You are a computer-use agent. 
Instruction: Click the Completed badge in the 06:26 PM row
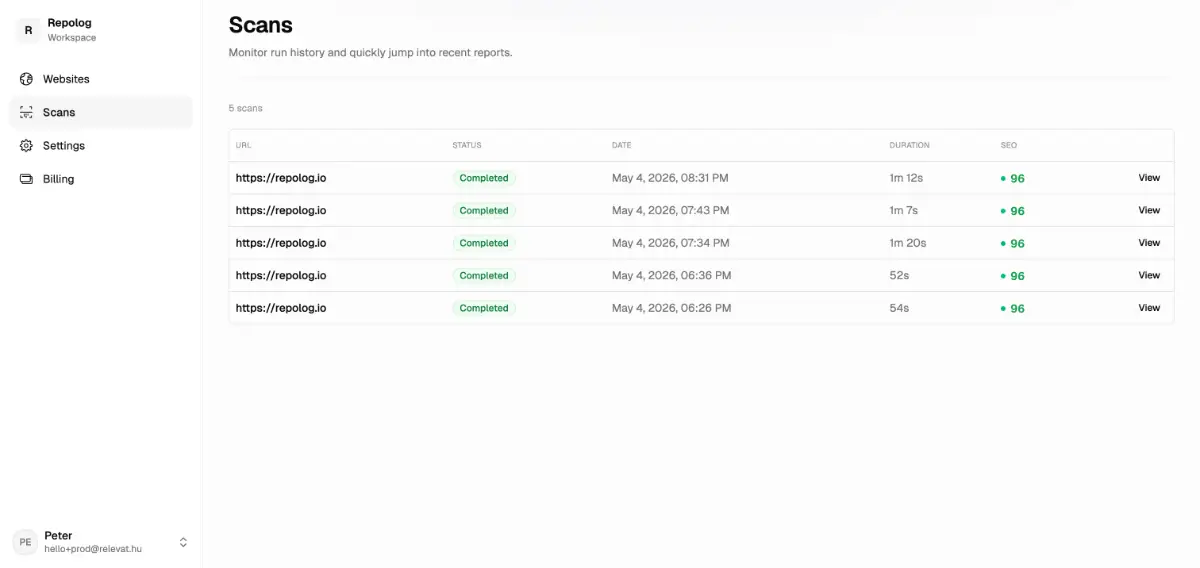tap(484, 308)
